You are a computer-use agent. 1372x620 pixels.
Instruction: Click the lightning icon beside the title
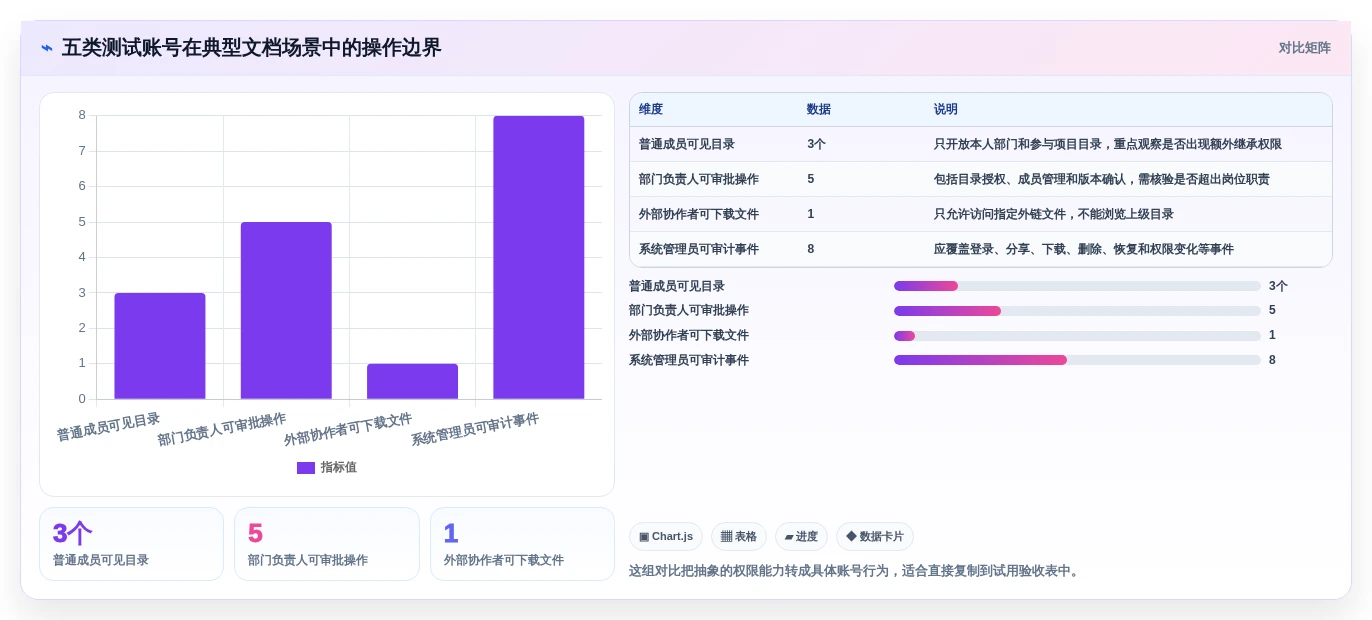(x=47, y=48)
